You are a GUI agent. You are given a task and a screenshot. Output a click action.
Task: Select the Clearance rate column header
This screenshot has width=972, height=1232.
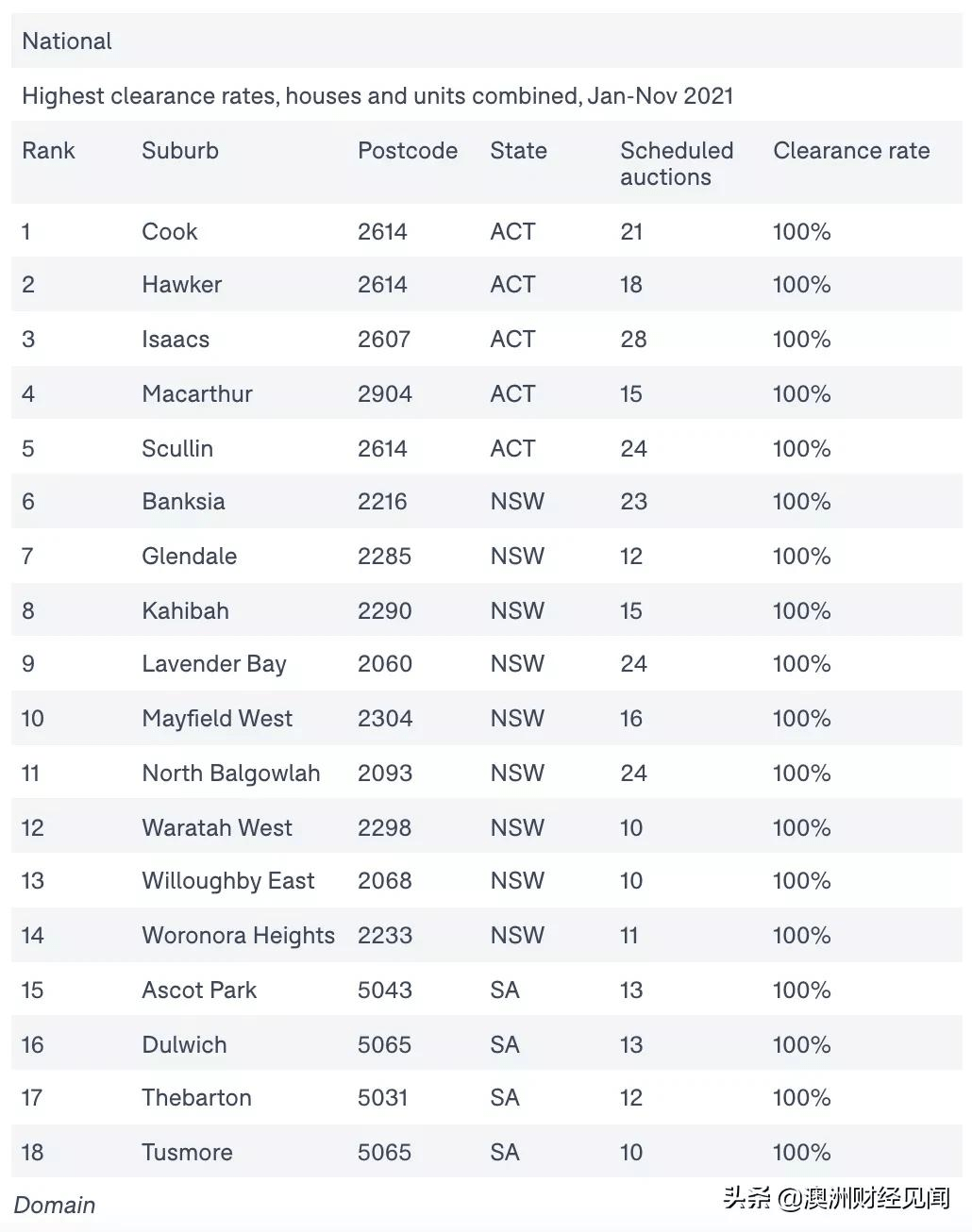tap(850, 151)
